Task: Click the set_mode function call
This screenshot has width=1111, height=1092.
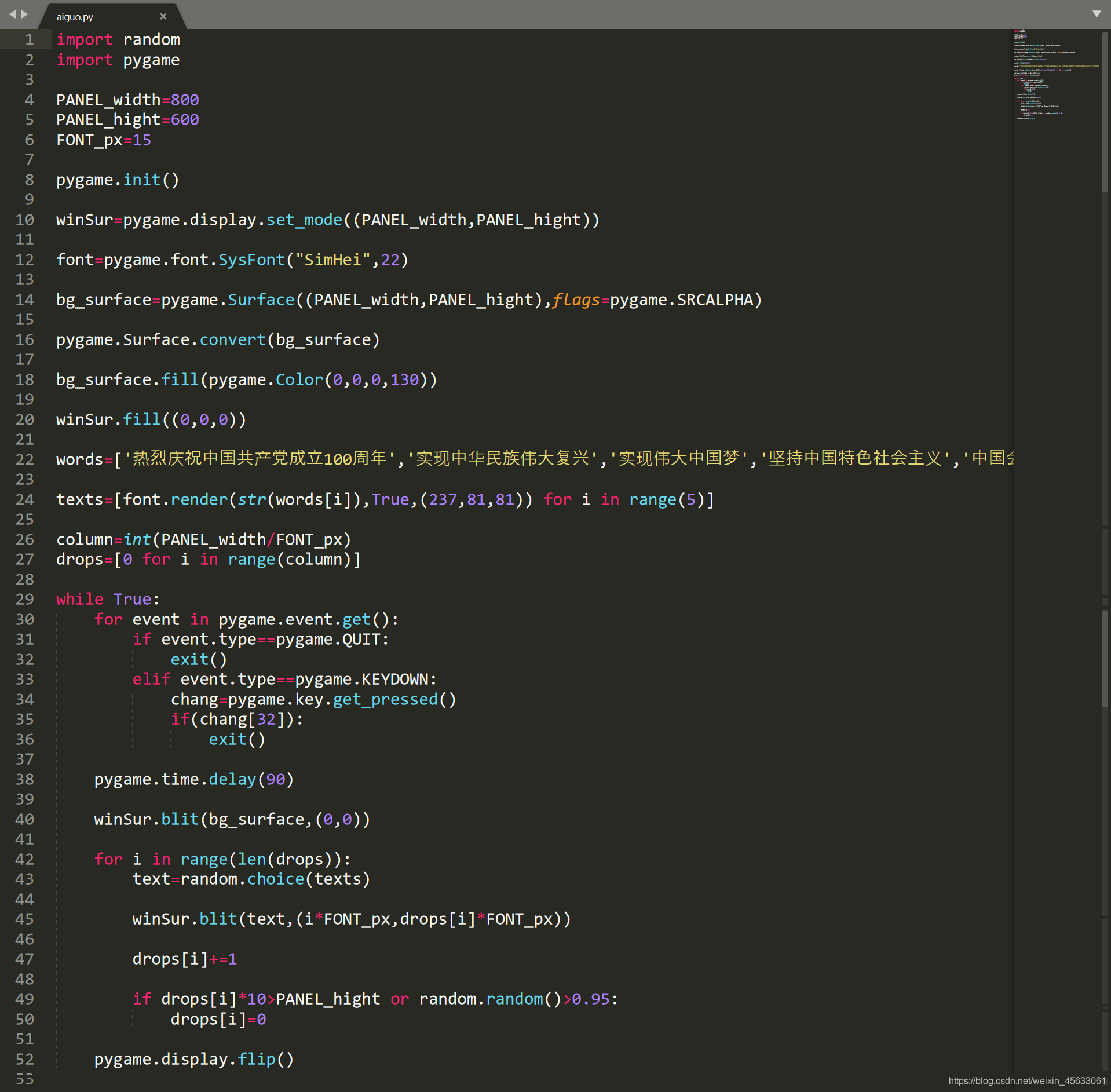Action: point(304,220)
